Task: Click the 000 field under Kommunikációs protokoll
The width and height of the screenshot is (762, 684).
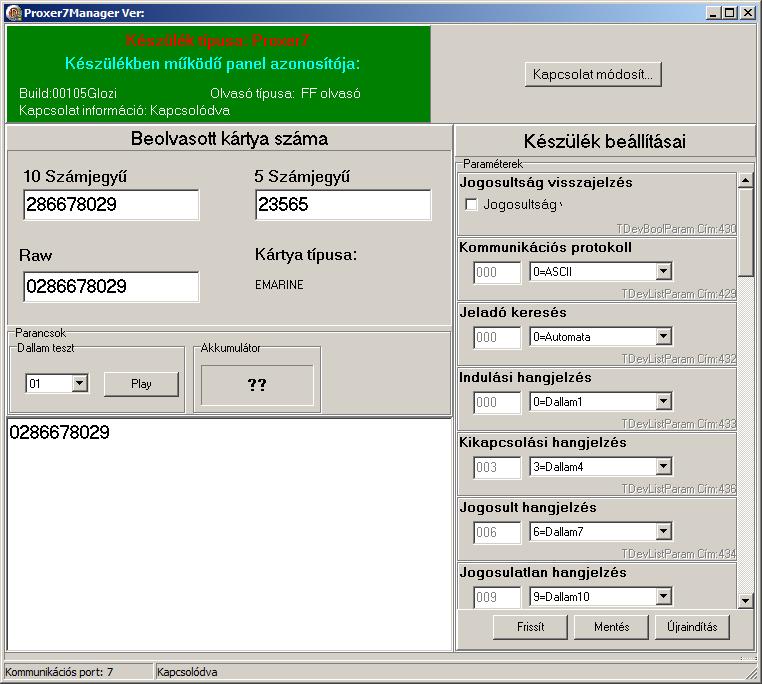Action: [x=497, y=272]
